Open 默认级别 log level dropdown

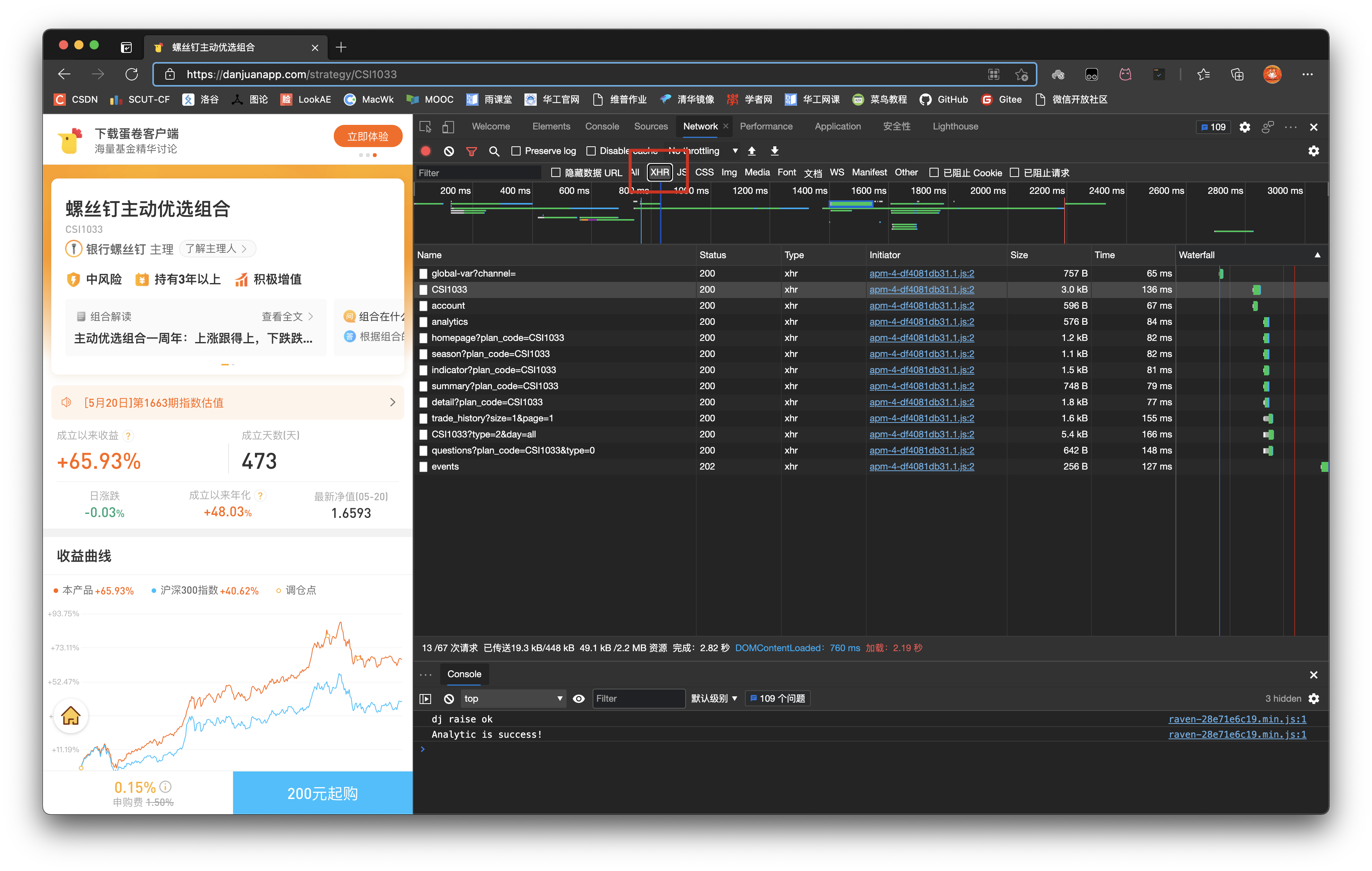[x=714, y=698]
